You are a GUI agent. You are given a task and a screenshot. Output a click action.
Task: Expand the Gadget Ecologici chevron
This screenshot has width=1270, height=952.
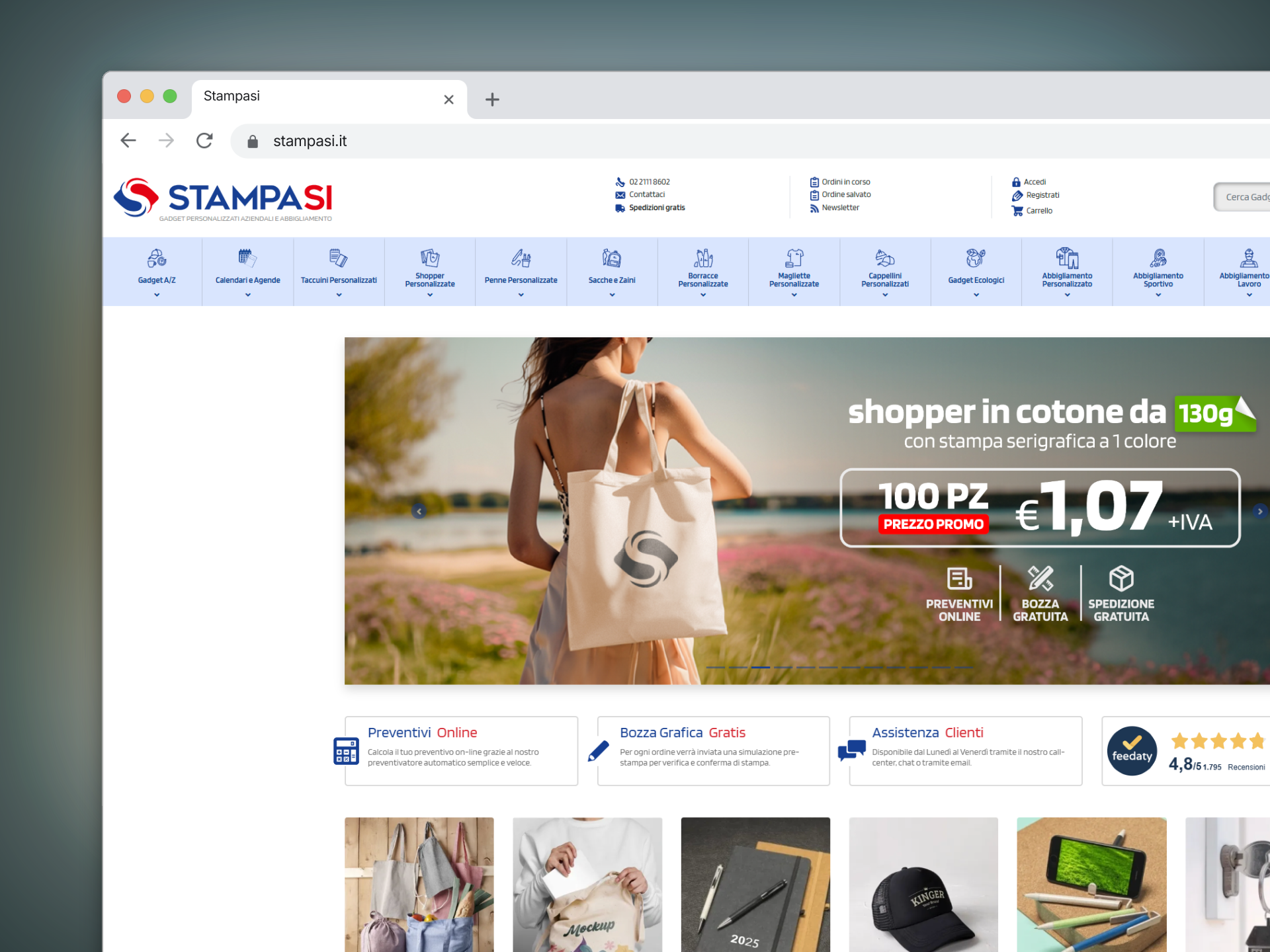pyautogui.click(x=976, y=295)
